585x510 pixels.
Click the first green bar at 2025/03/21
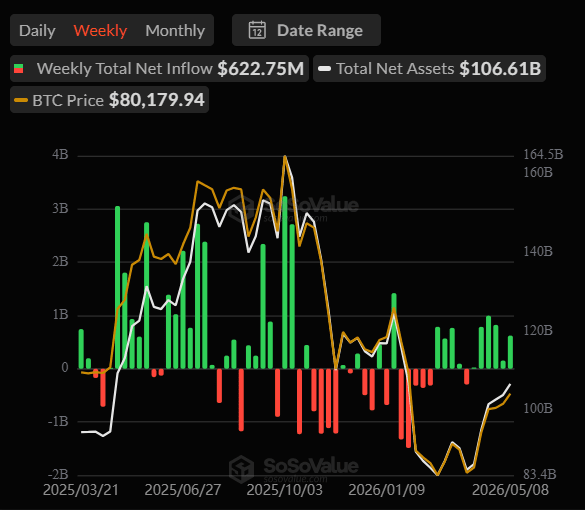[81, 349]
